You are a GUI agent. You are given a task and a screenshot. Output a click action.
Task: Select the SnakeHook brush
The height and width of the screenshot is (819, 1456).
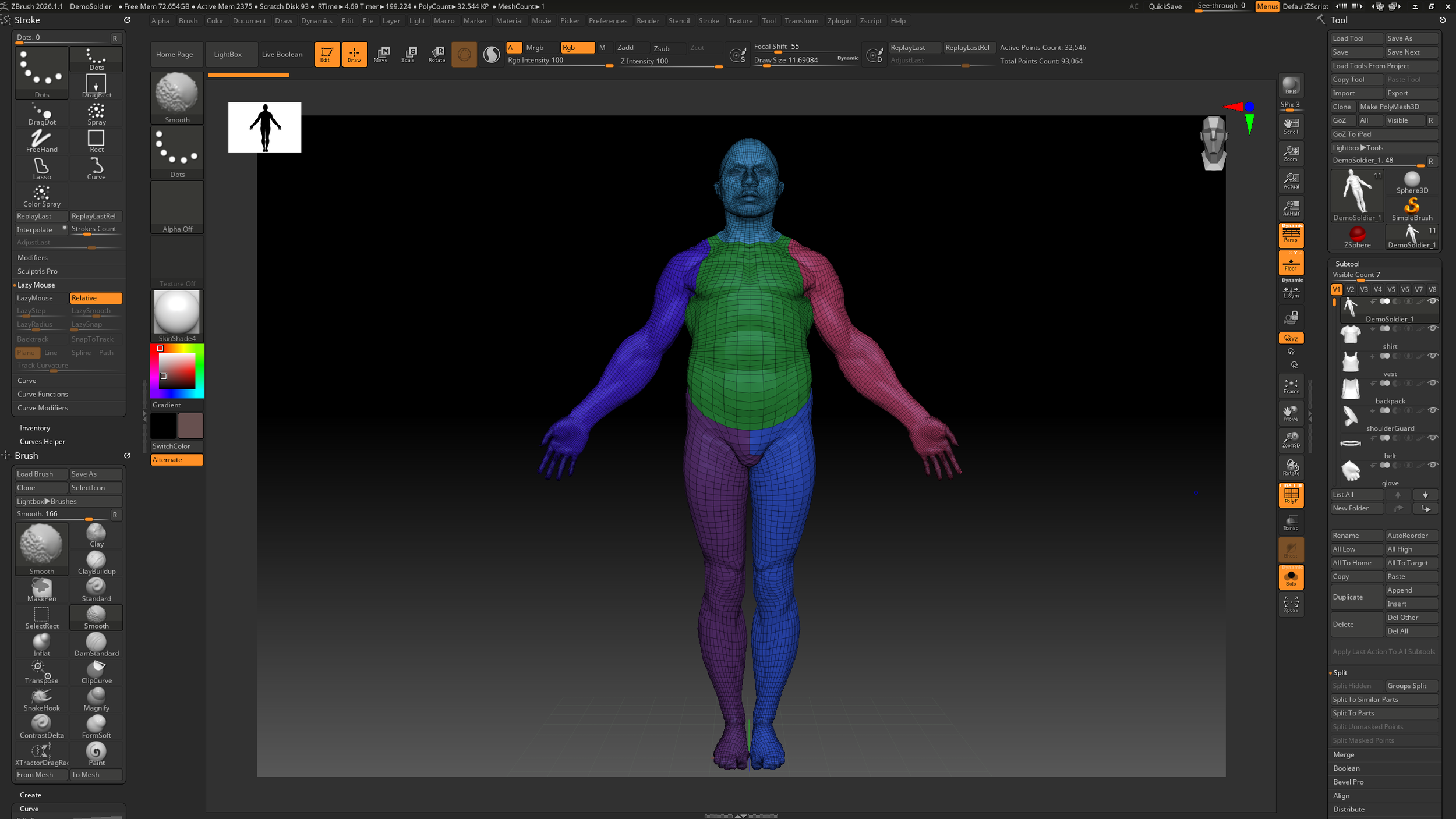tap(41, 699)
